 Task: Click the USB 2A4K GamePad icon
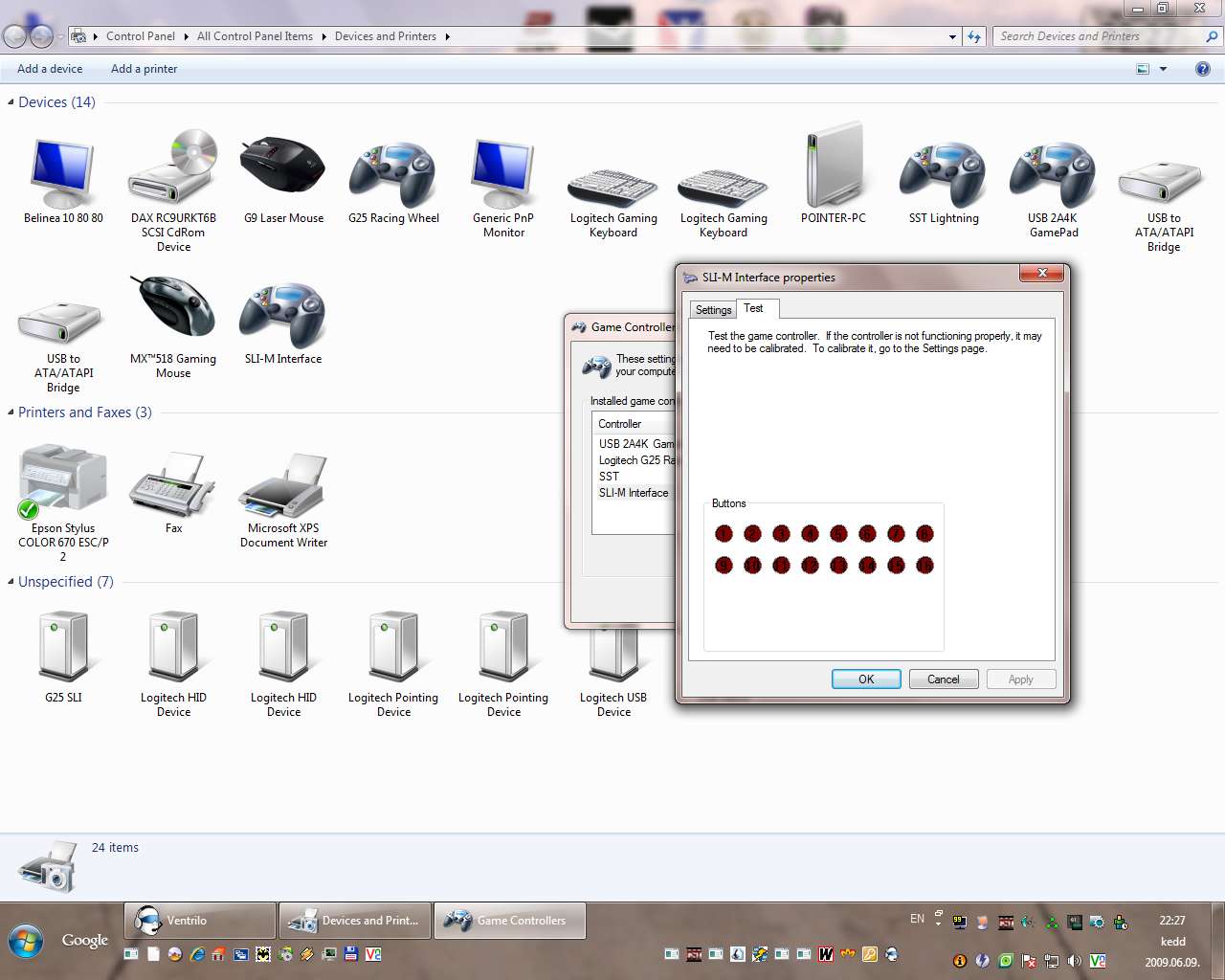pos(1053,172)
